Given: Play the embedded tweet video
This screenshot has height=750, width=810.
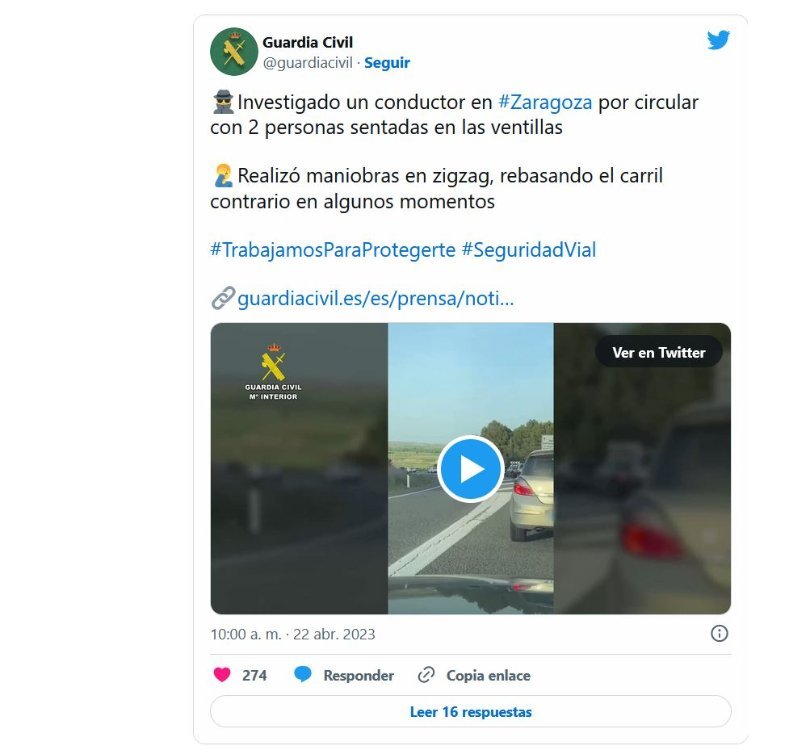Looking at the screenshot, I should click(x=470, y=468).
